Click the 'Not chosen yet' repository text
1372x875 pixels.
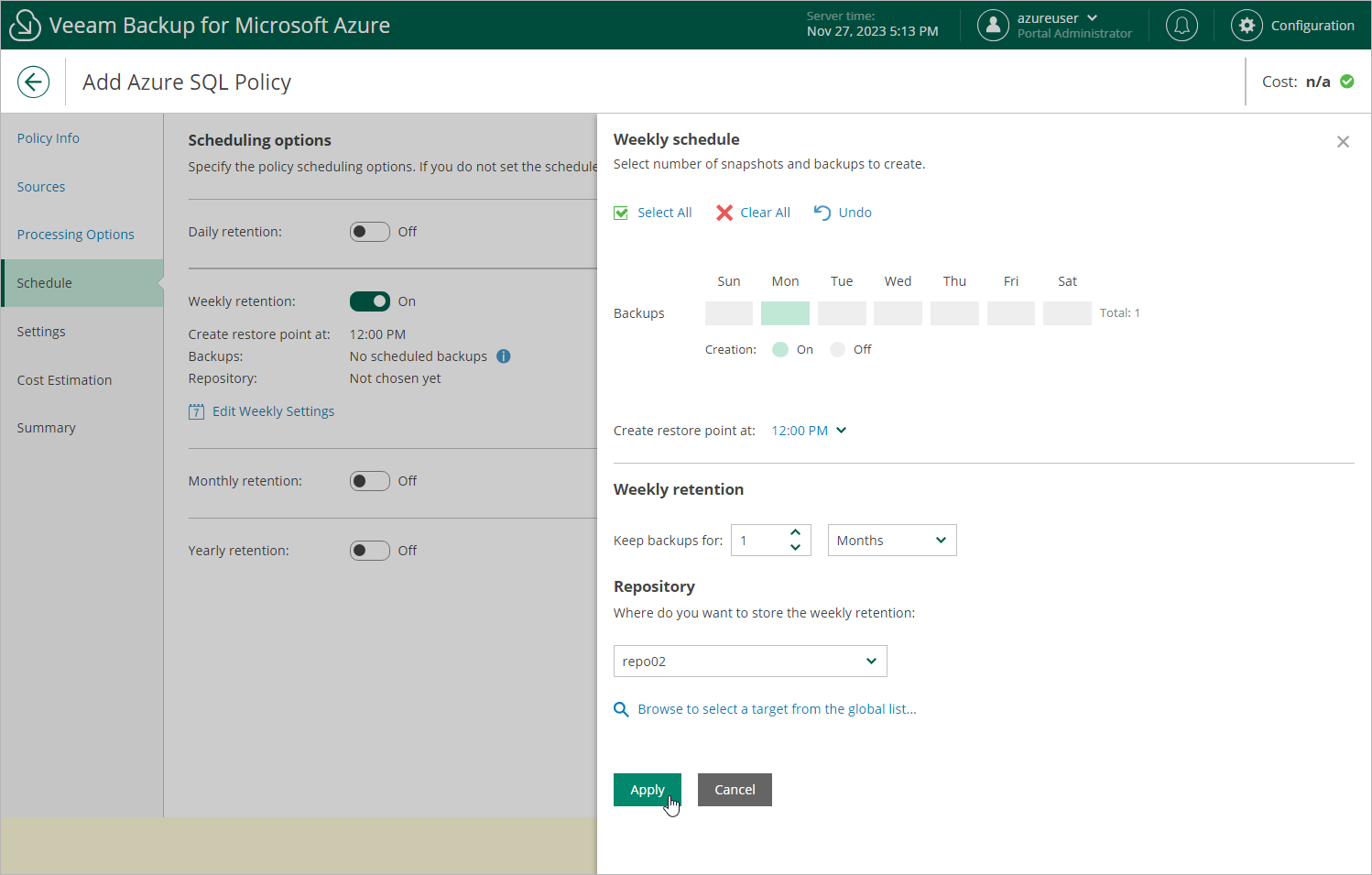[396, 378]
